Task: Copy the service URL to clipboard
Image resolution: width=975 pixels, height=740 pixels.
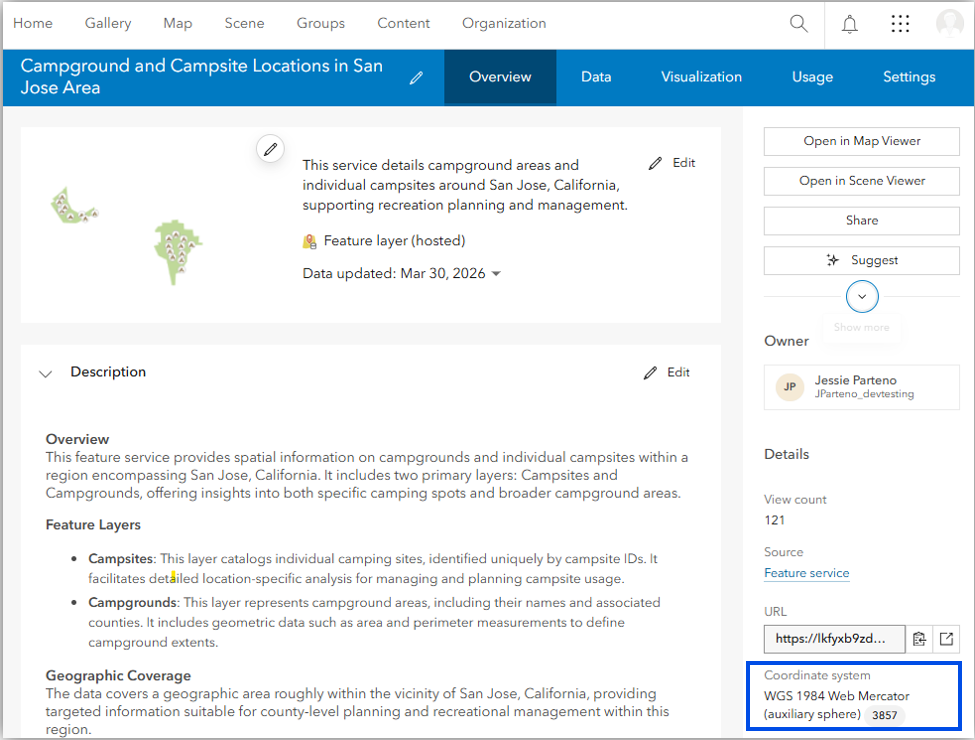Action: tap(919, 639)
